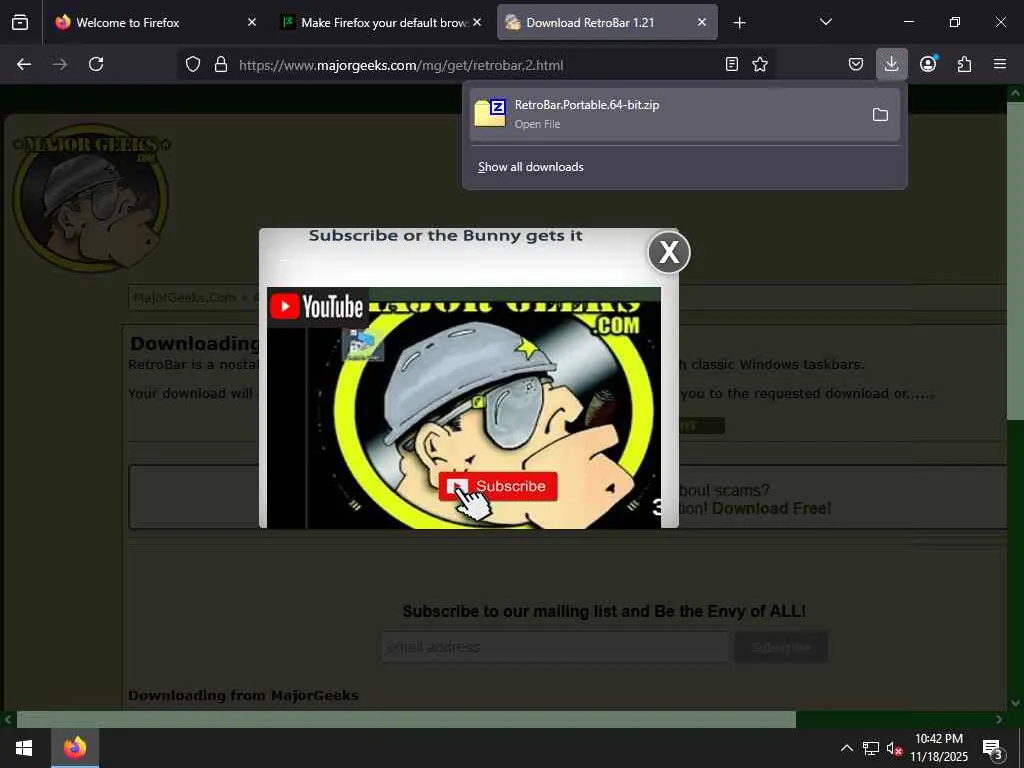Image resolution: width=1024 pixels, height=768 pixels.
Task: Close the Download RetroBar tab
Action: [x=701, y=22]
